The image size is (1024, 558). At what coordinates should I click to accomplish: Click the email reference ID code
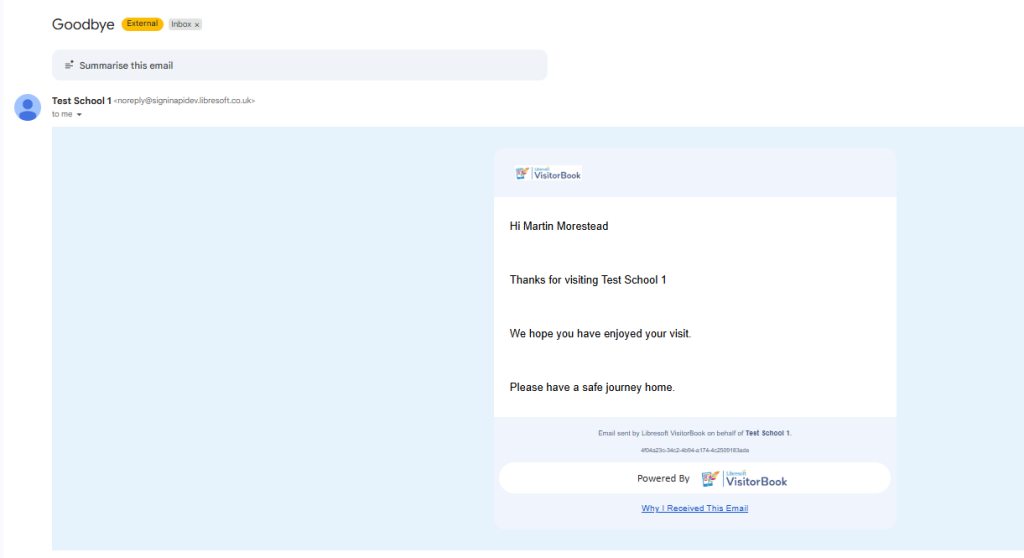[x=694, y=451]
